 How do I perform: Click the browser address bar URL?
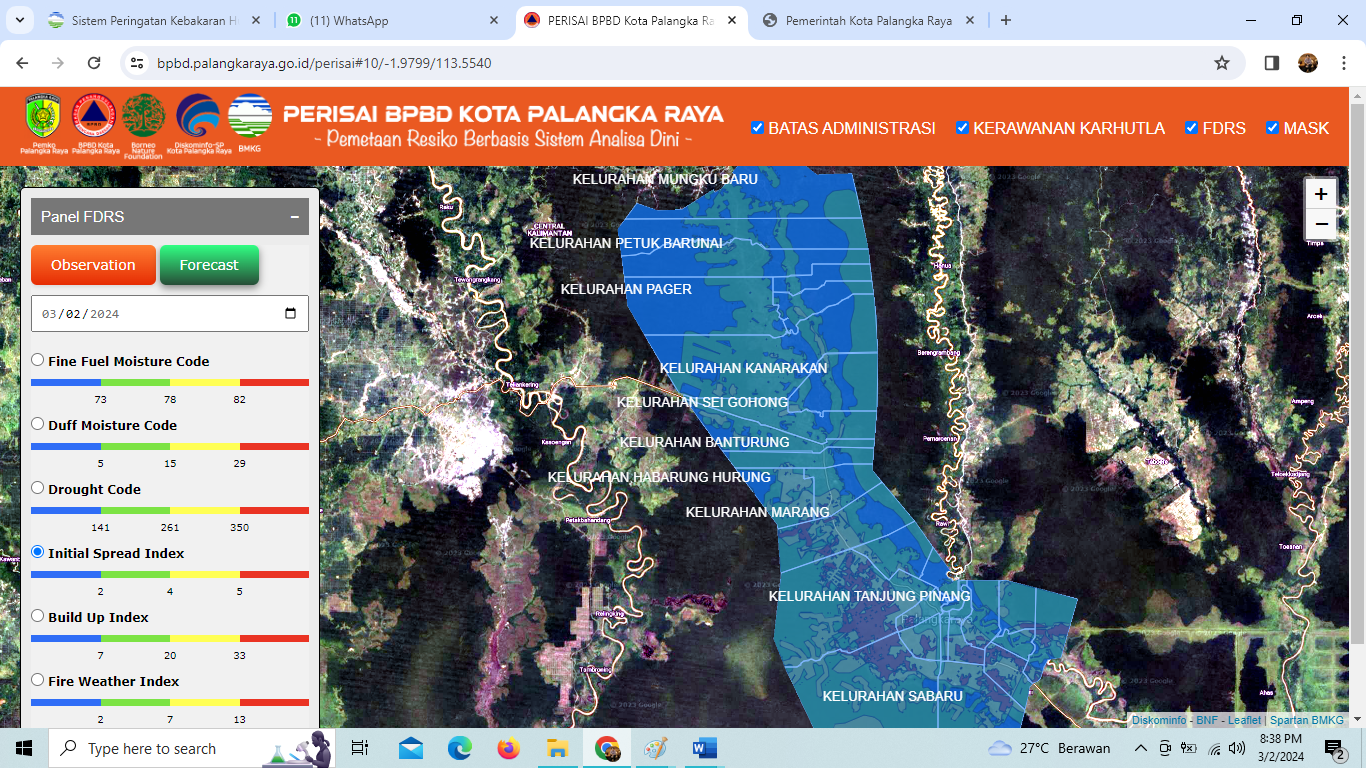click(324, 63)
